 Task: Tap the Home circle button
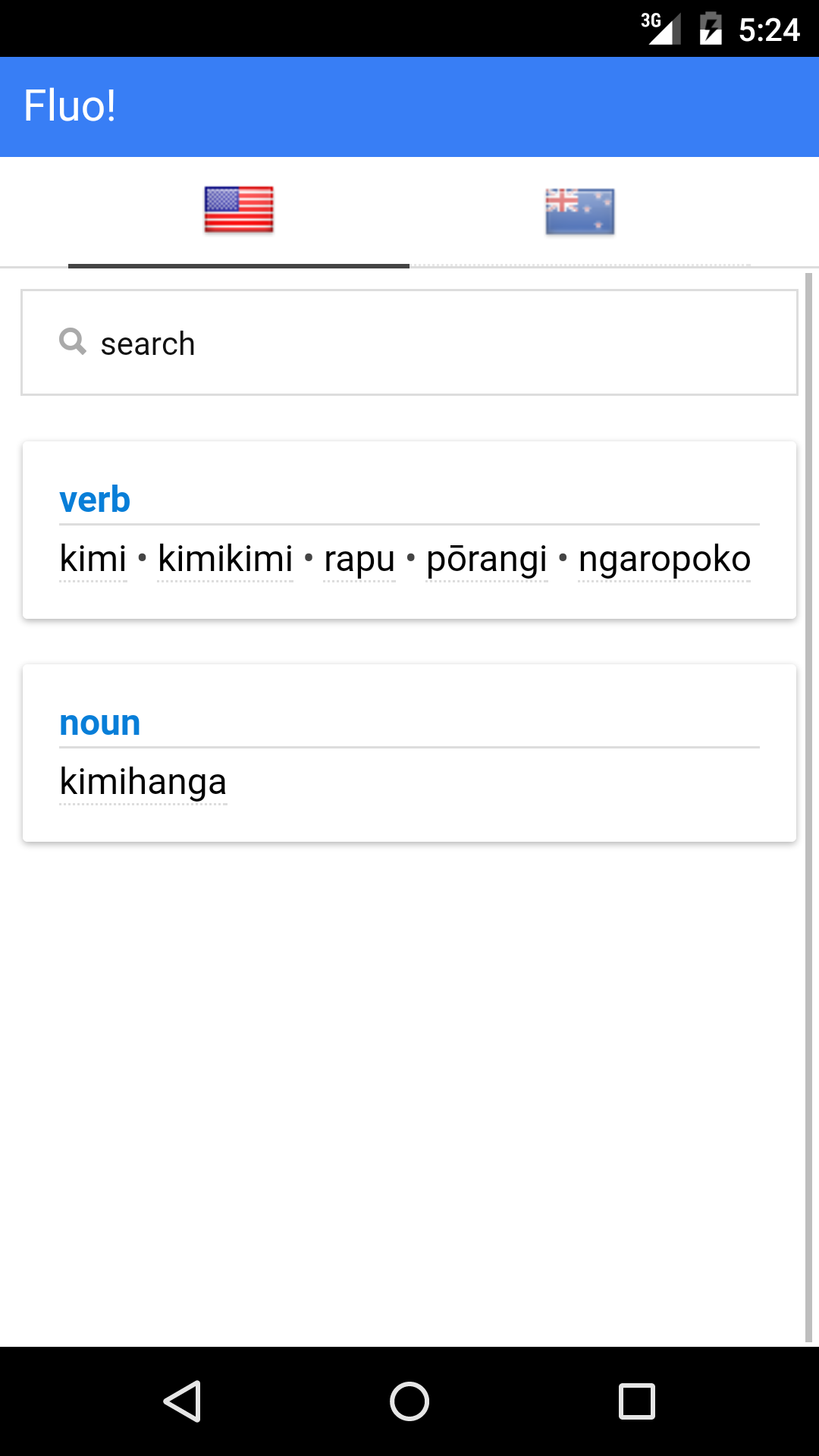tap(409, 1401)
